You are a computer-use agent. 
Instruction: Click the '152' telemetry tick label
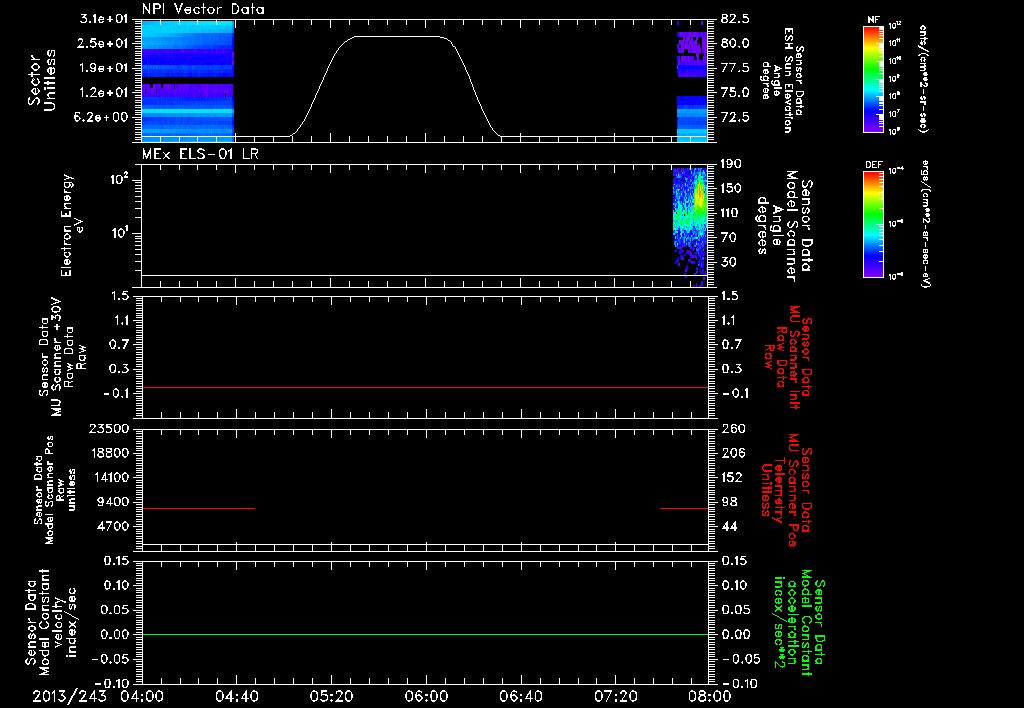coord(731,477)
